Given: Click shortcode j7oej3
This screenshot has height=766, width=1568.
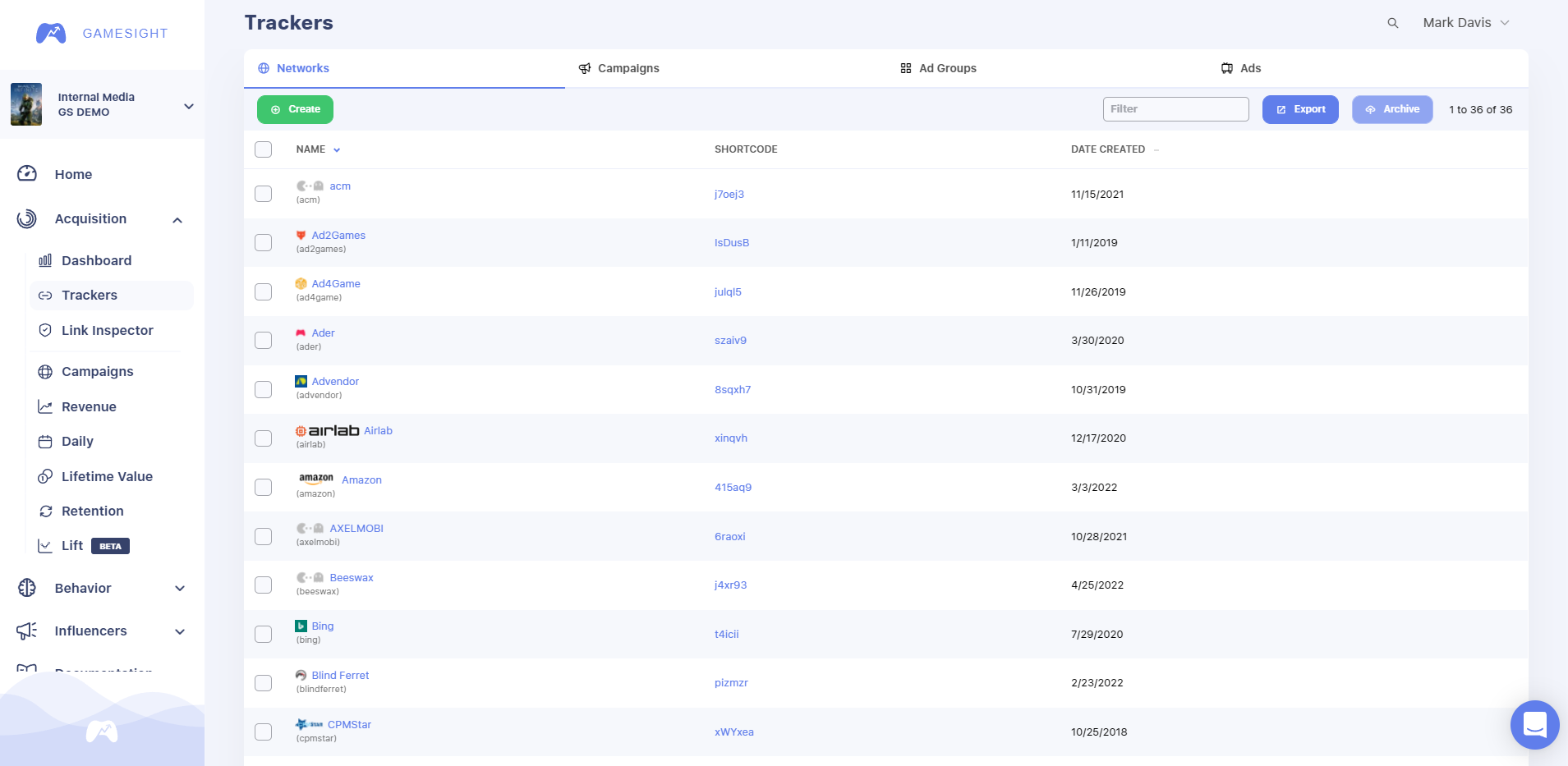Looking at the screenshot, I should 729,195.
